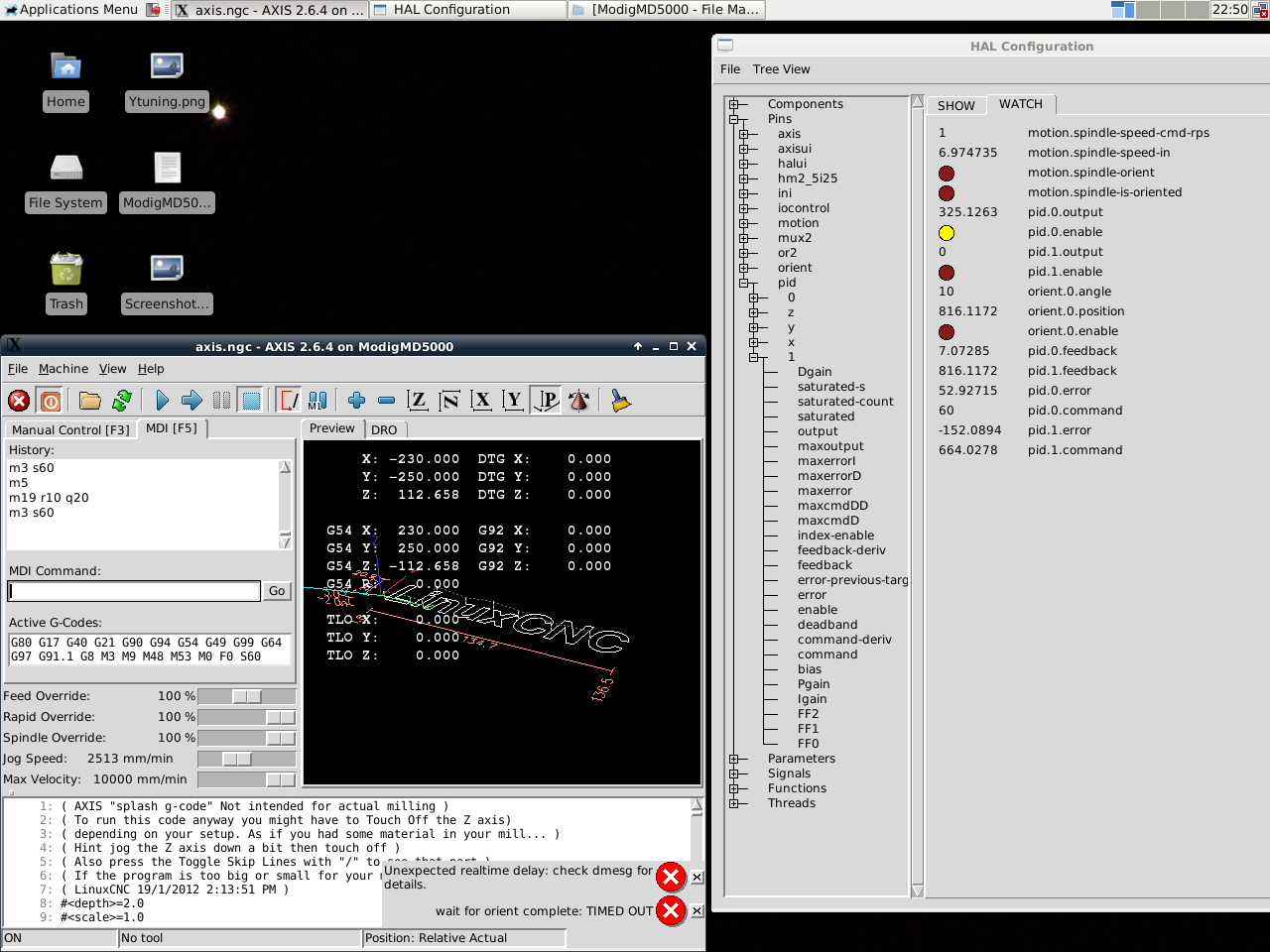Run the program with the play icon
The width and height of the screenshot is (1270, 952).
[162, 401]
